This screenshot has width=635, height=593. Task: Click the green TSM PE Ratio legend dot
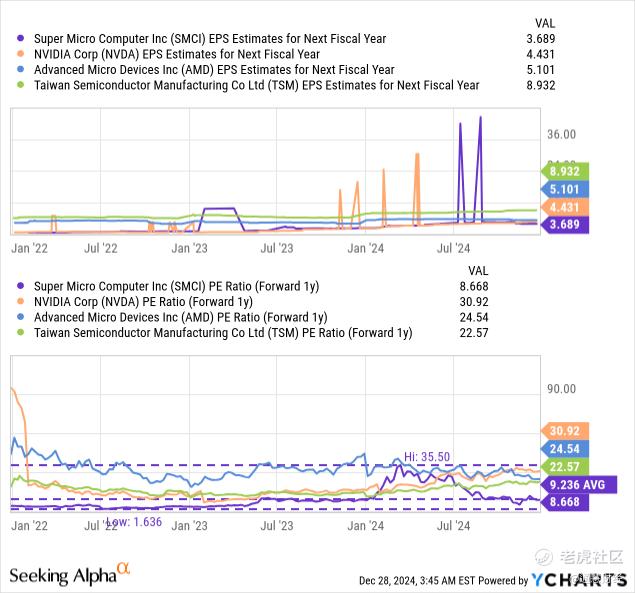tap(21, 333)
